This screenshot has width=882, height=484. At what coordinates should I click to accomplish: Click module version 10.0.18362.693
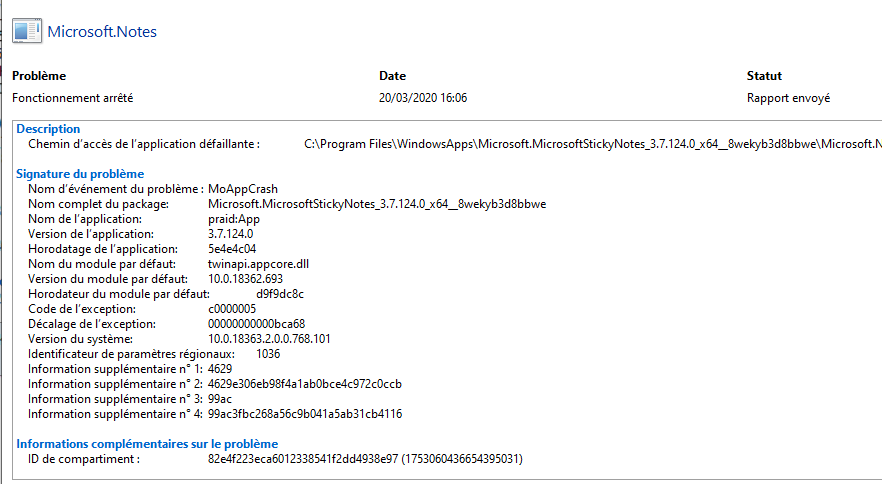pos(245,279)
